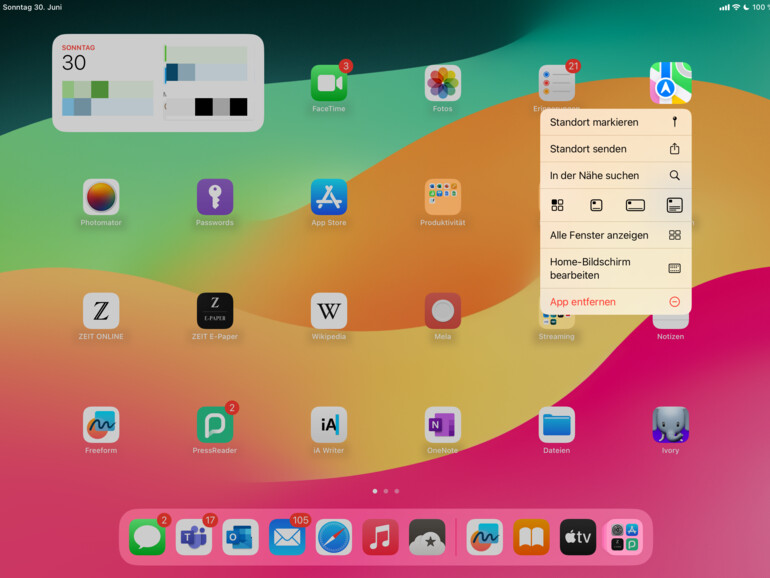Screen dimensions: 770x578
Task: Select In der Nähe suchen
Action: 615,175
